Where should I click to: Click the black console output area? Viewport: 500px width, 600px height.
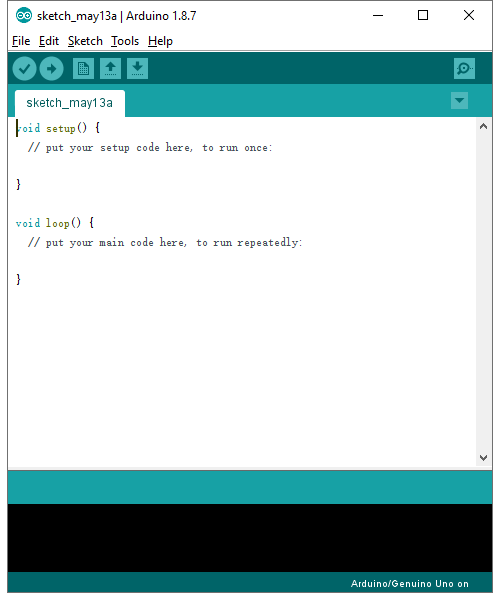click(250, 538)
